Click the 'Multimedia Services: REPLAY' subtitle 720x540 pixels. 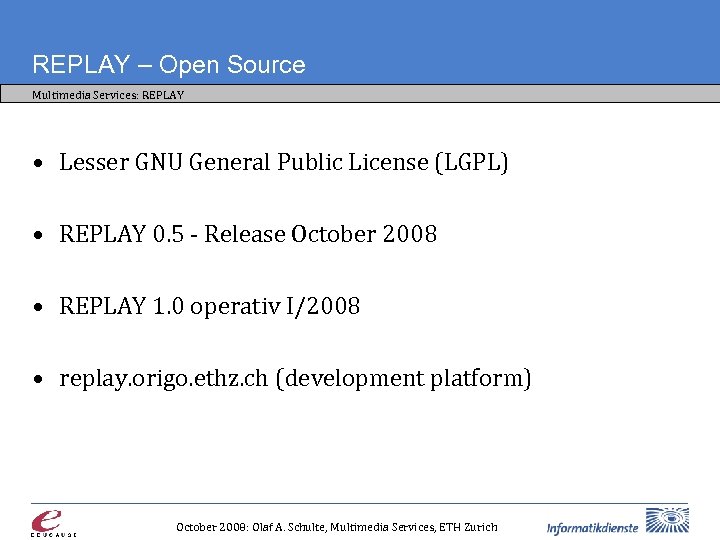108,95
